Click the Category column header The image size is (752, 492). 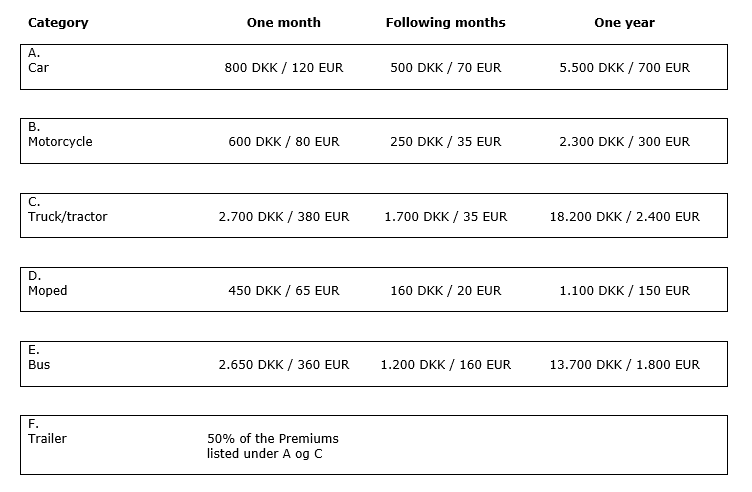[x=58, y=23]
